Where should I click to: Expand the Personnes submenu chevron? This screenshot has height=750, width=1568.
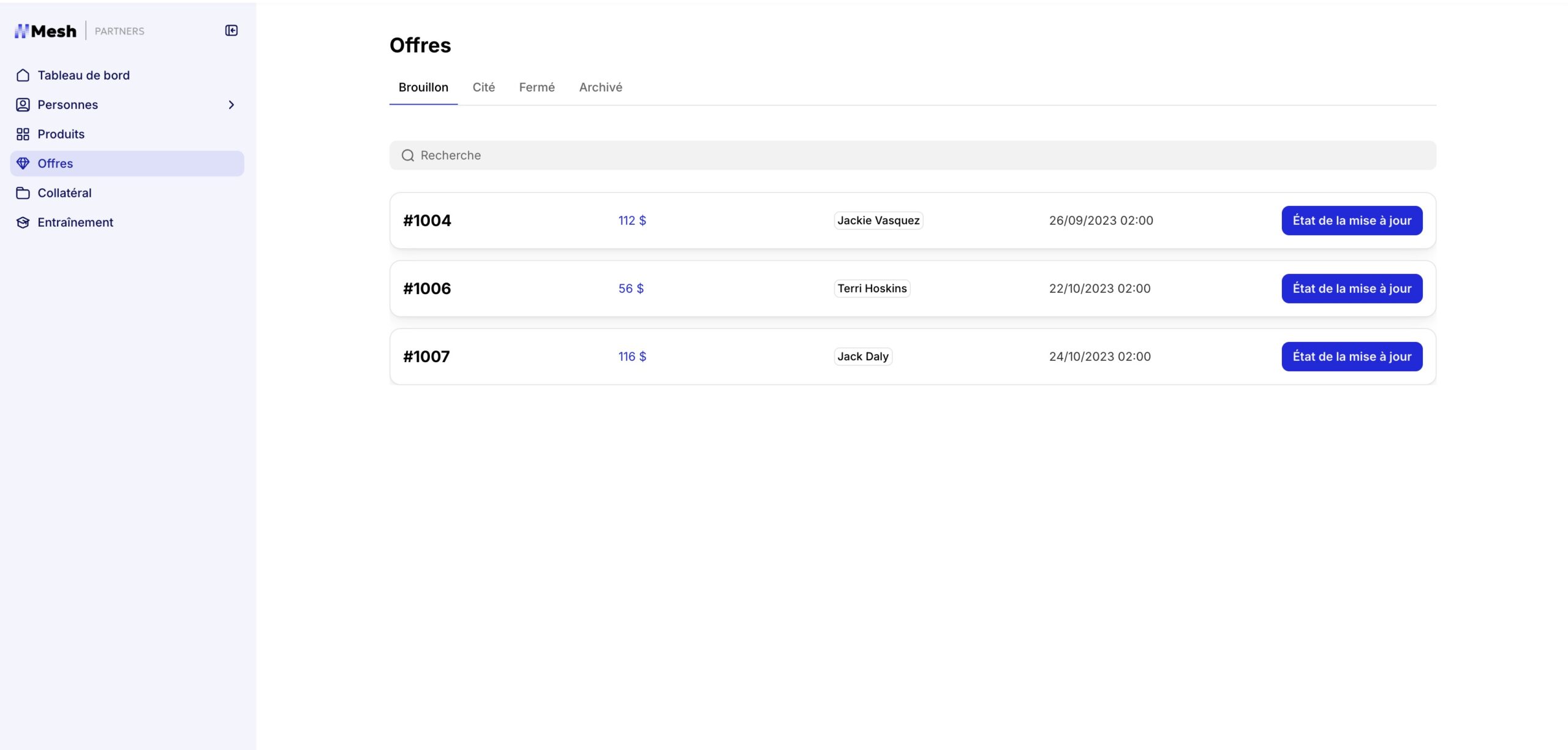[x=231, y=105]
